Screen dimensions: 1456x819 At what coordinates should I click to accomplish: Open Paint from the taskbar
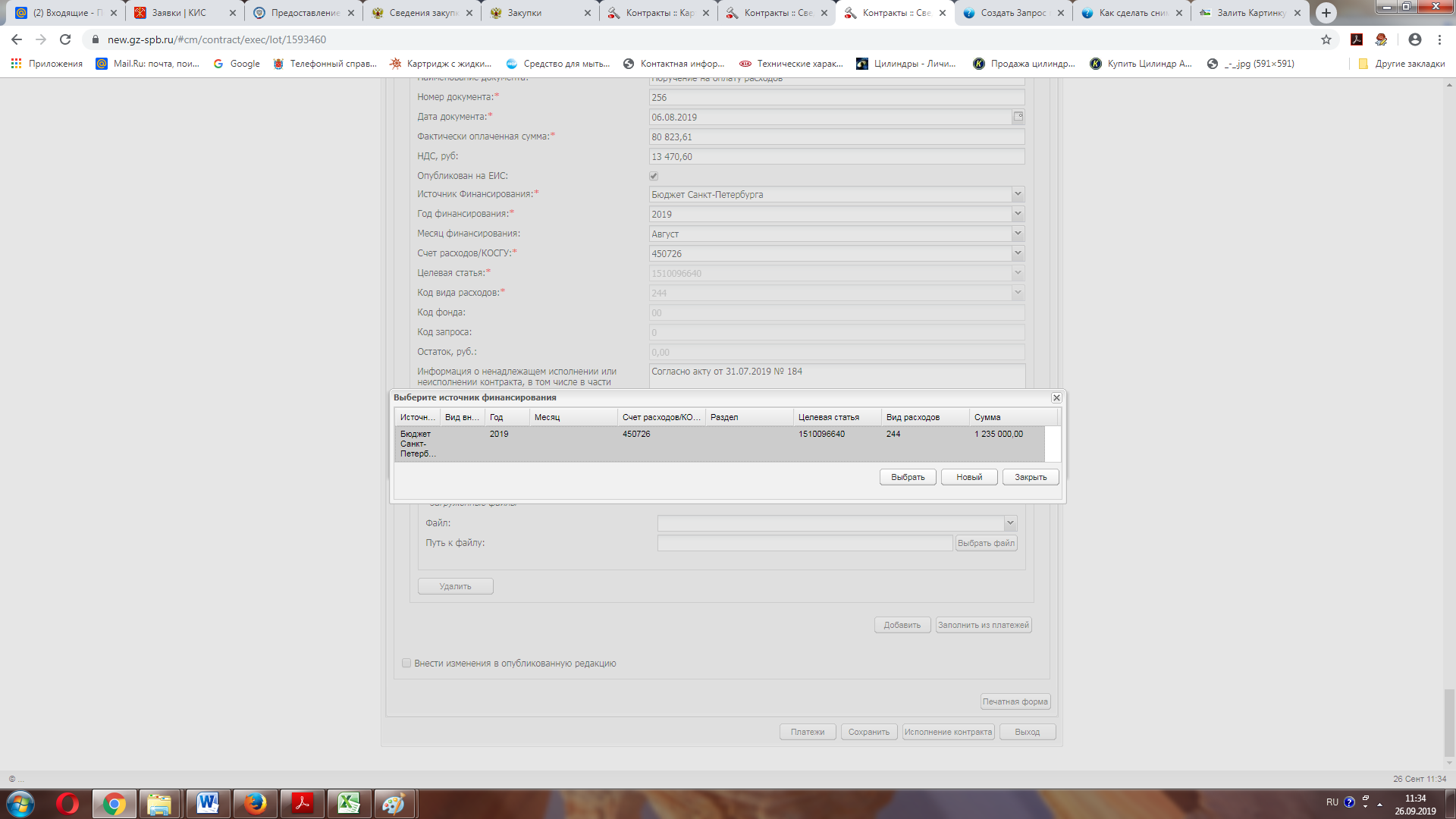394,804
